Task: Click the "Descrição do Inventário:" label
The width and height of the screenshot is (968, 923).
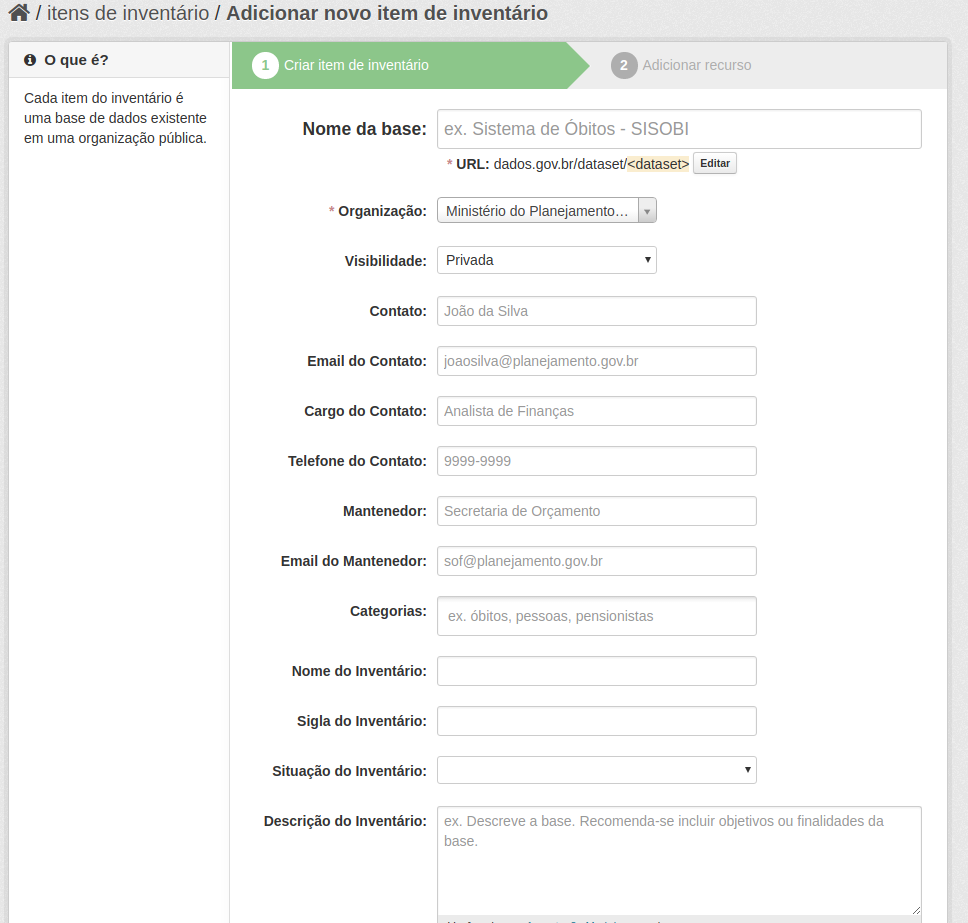Action: coord(345,821)
